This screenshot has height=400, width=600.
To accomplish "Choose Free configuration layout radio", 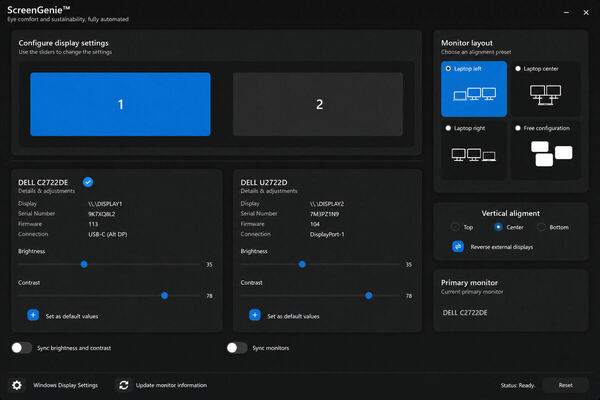I will pyautogui.click(x=518, y=128).
